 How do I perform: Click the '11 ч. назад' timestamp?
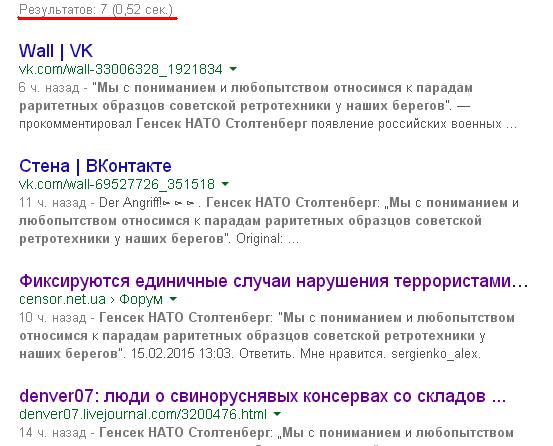[53, 203]
